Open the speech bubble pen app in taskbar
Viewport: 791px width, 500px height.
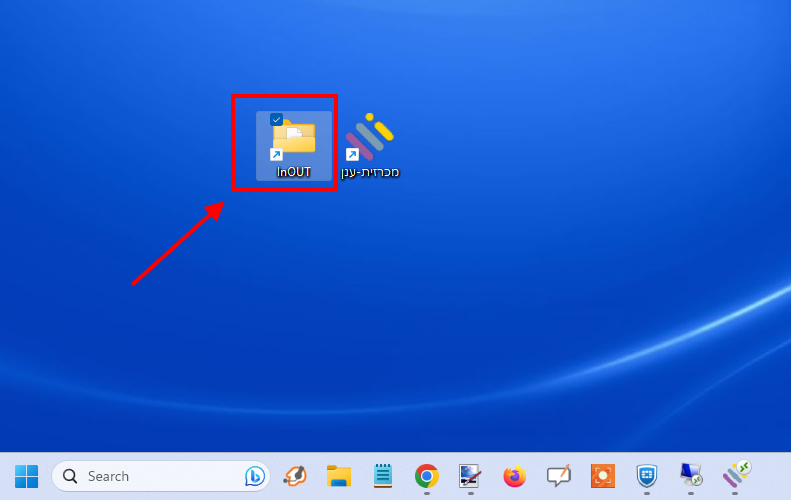click(558, 476)
